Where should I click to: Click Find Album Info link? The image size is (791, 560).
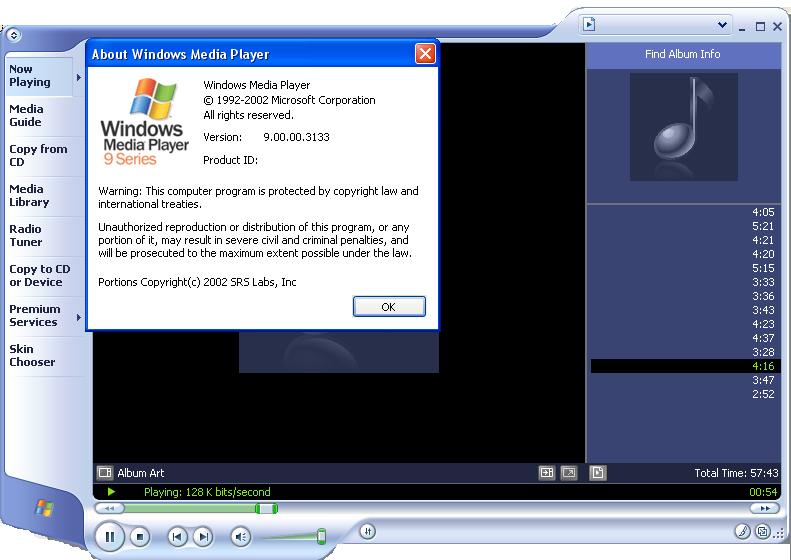[x=683, y=54]
